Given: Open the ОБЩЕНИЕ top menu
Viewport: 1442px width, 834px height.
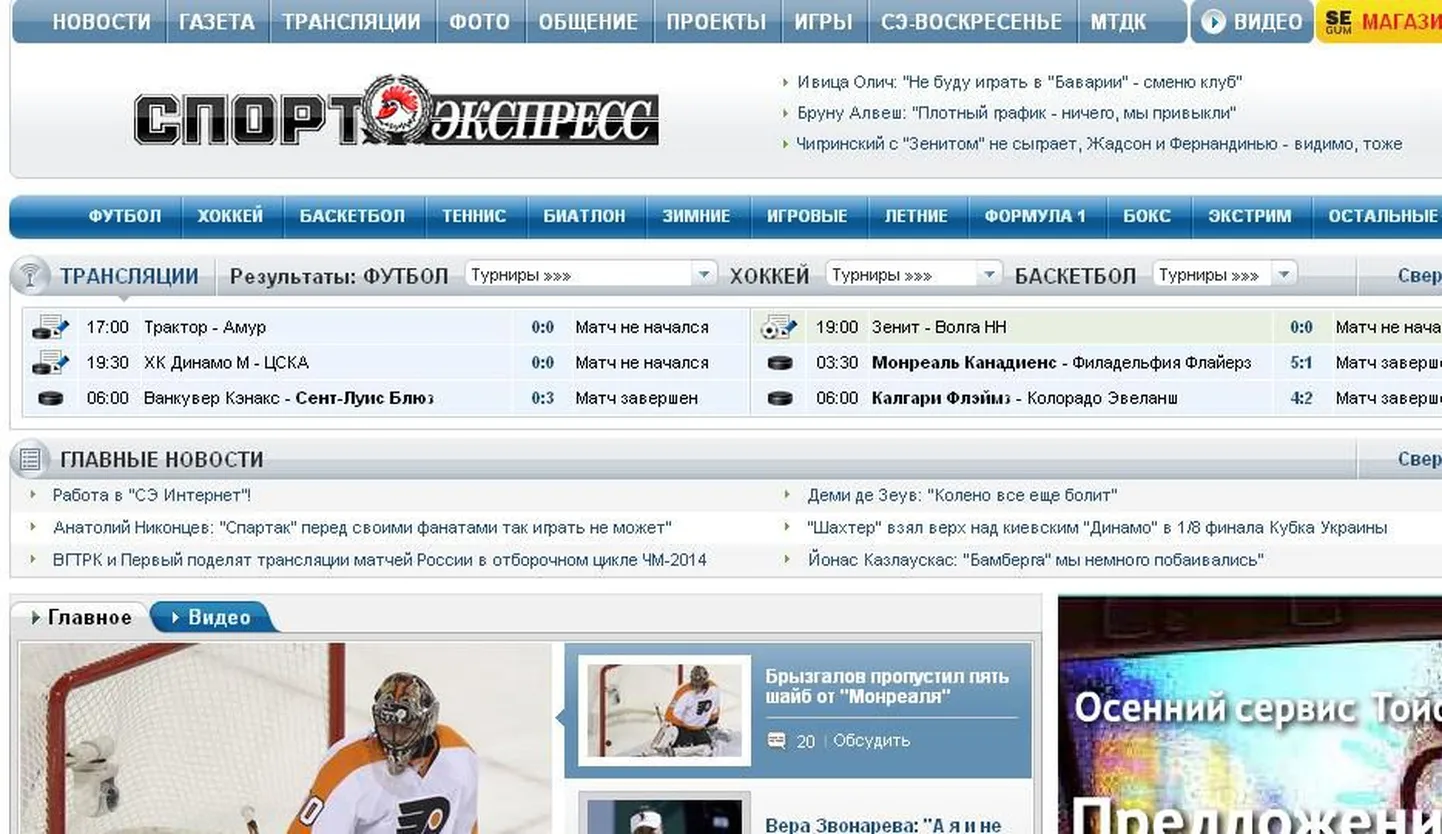Looking at the screenshot, I should pos(588,21).
